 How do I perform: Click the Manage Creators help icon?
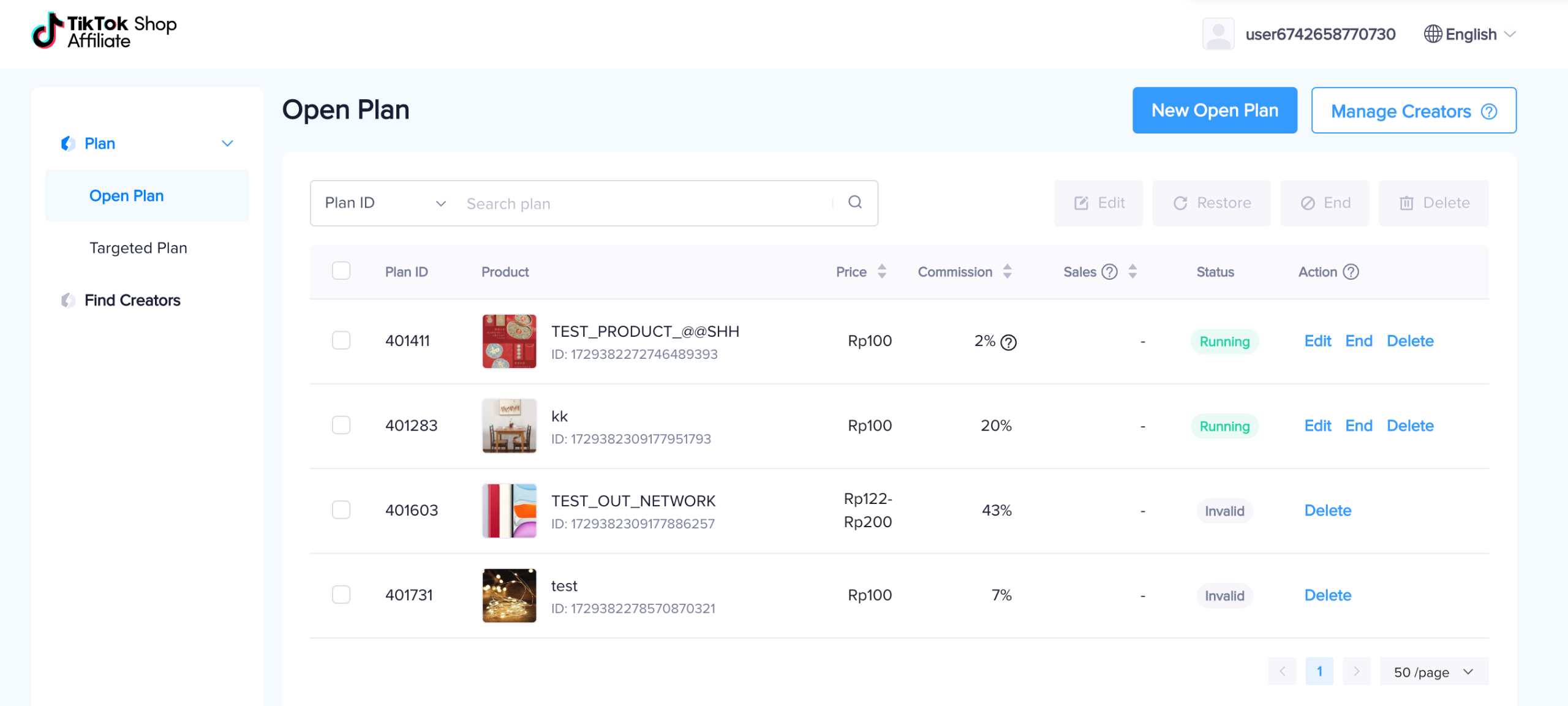click(1491, 111)
